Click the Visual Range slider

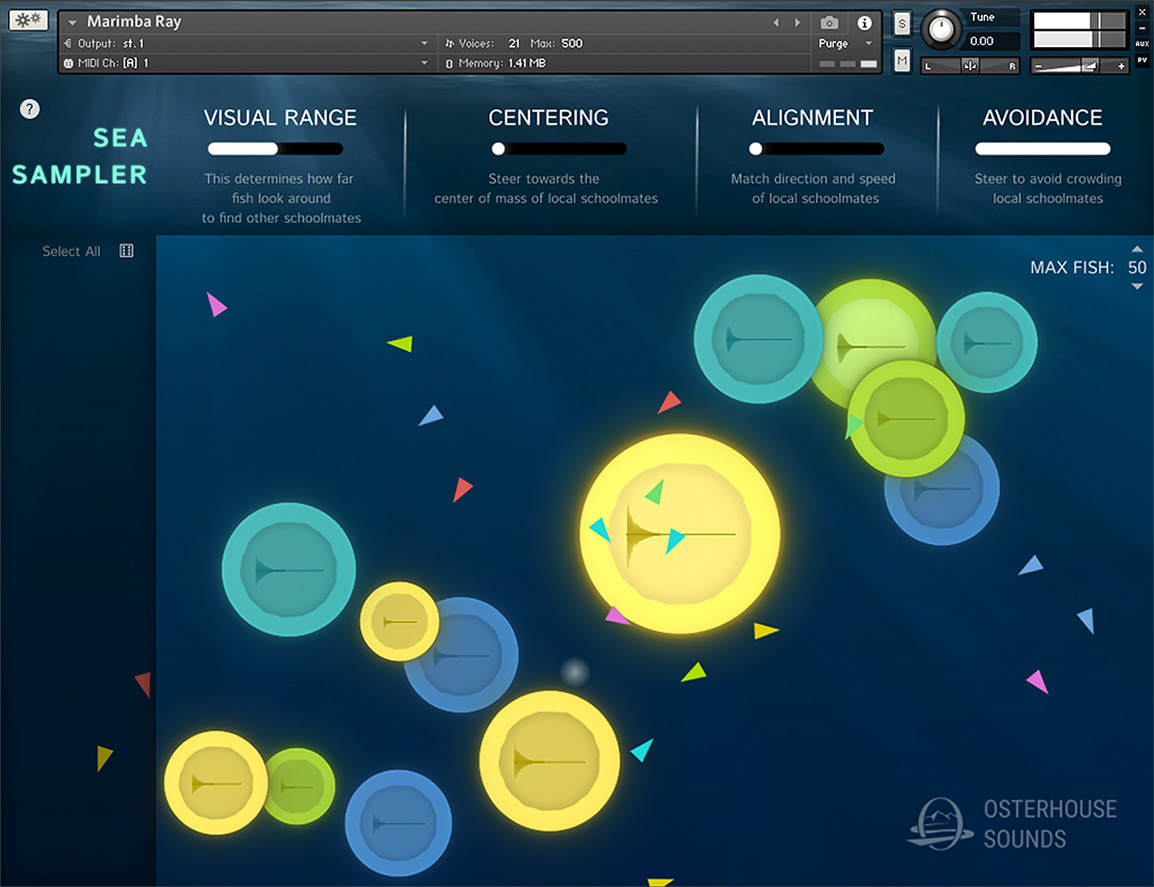(x=275, y=149)
